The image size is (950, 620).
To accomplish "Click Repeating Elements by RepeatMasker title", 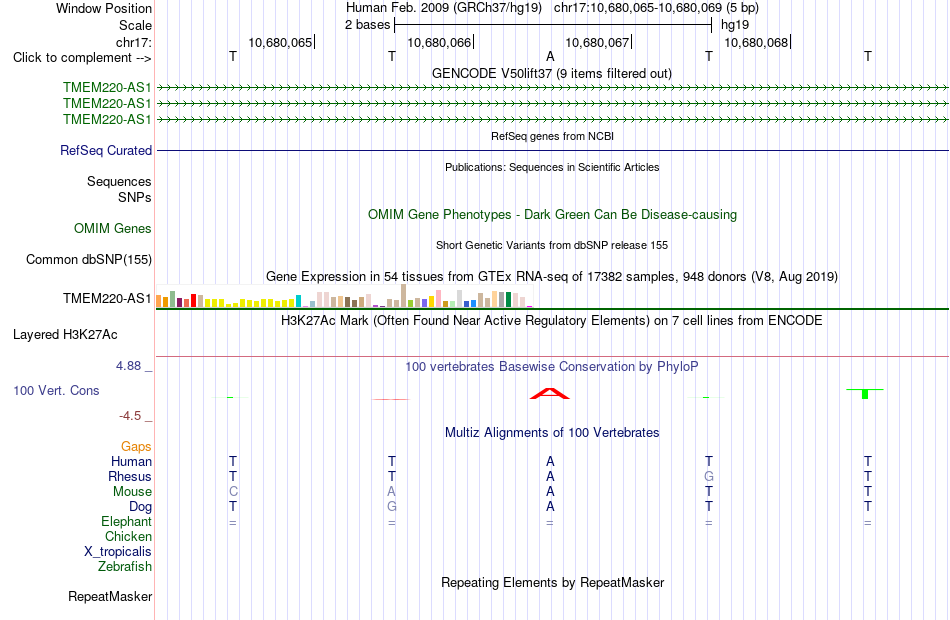I will click(552, 582).
